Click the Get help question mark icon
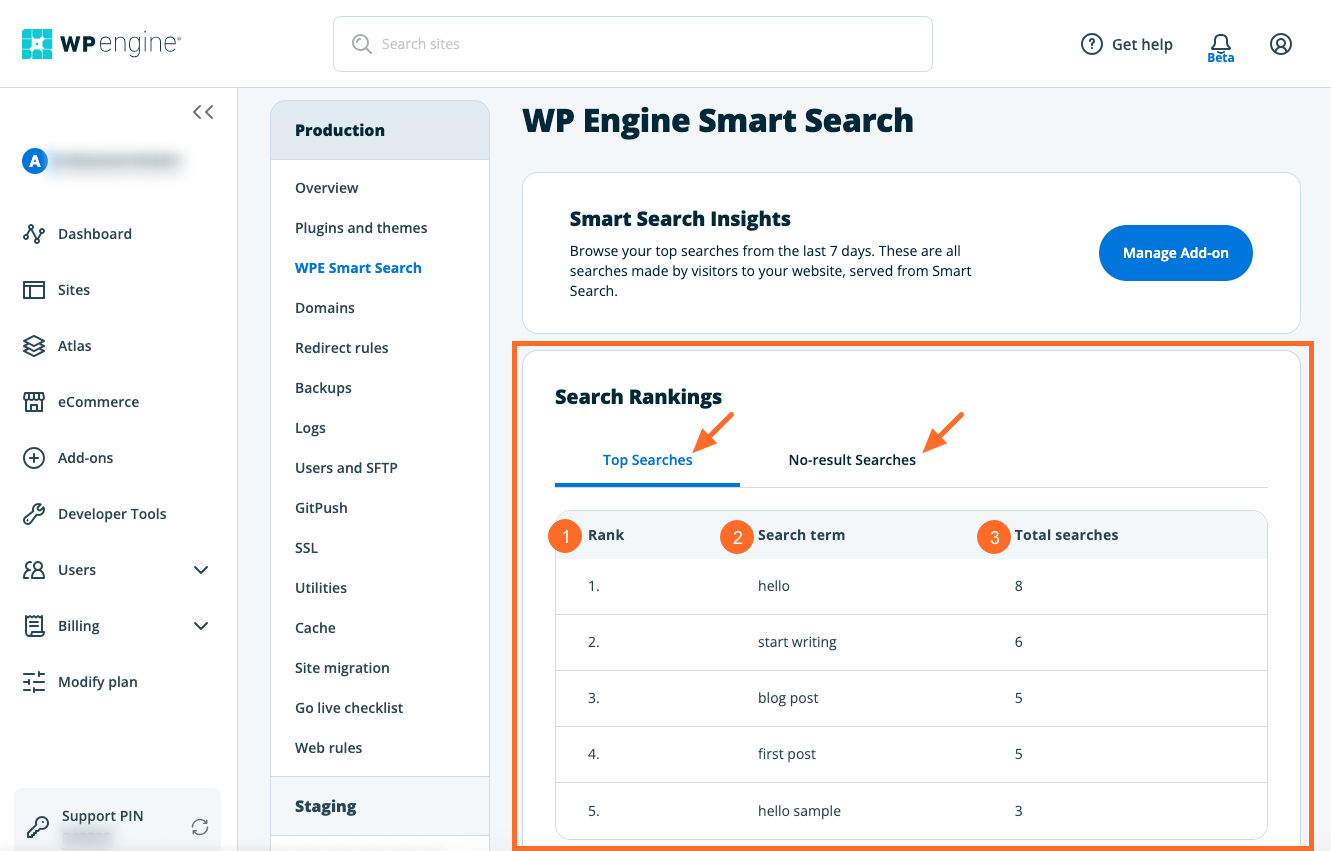Screen dimensions: 1331x851 tap(1091, 44)
